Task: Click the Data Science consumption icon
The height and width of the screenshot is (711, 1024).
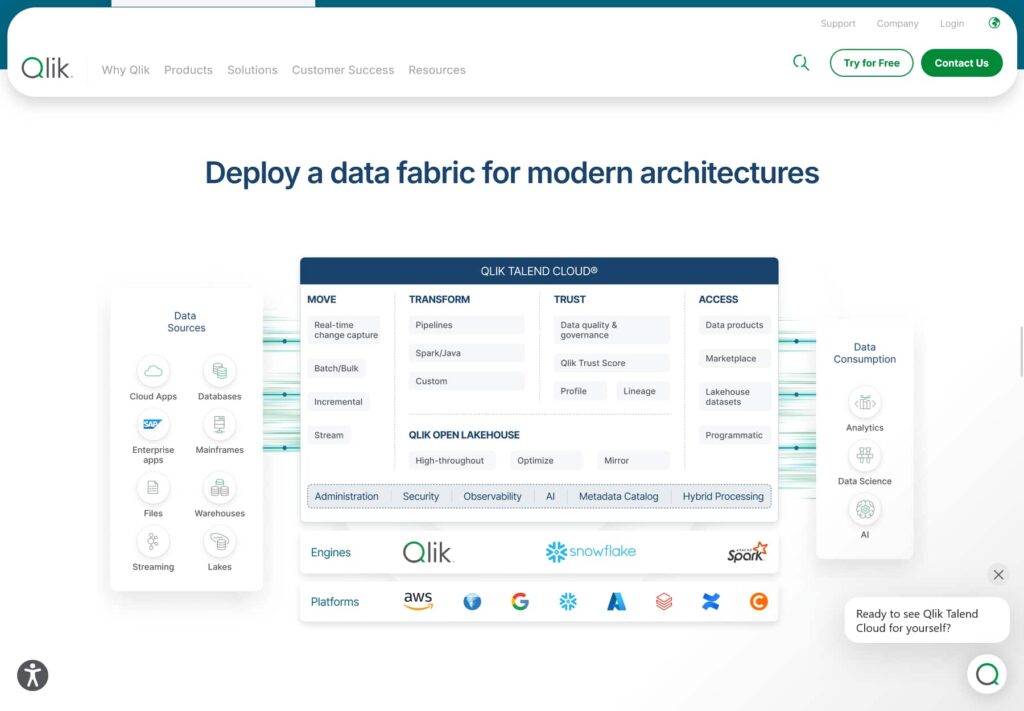Action: [865, 456]
